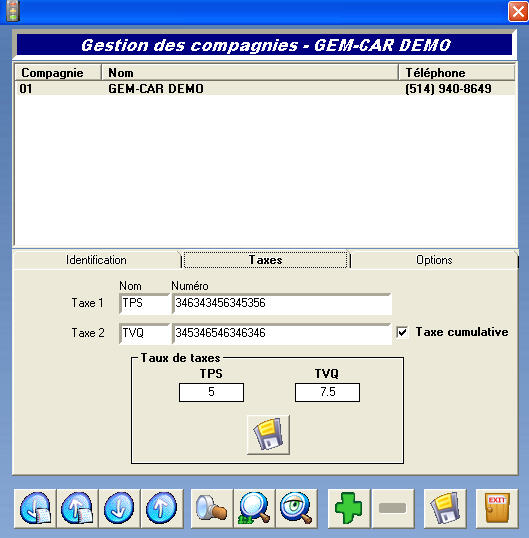Screen dimensions: 529x538
Task: Open the Options tab
Action: tap(434, 260)
